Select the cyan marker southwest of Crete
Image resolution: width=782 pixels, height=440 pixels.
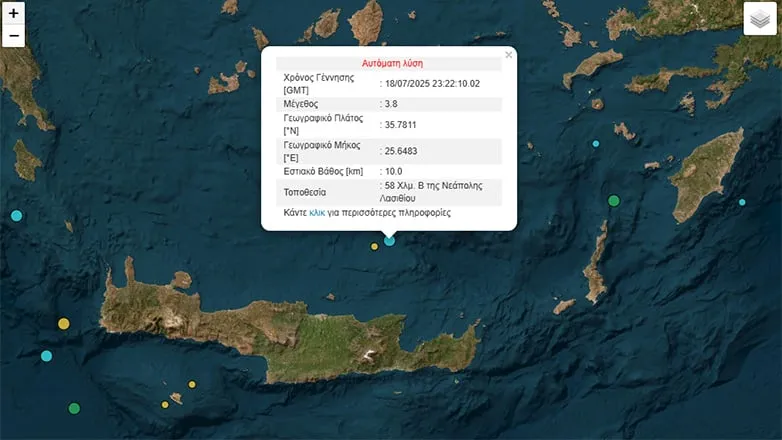pyautogui.click(x=46, y=356)
